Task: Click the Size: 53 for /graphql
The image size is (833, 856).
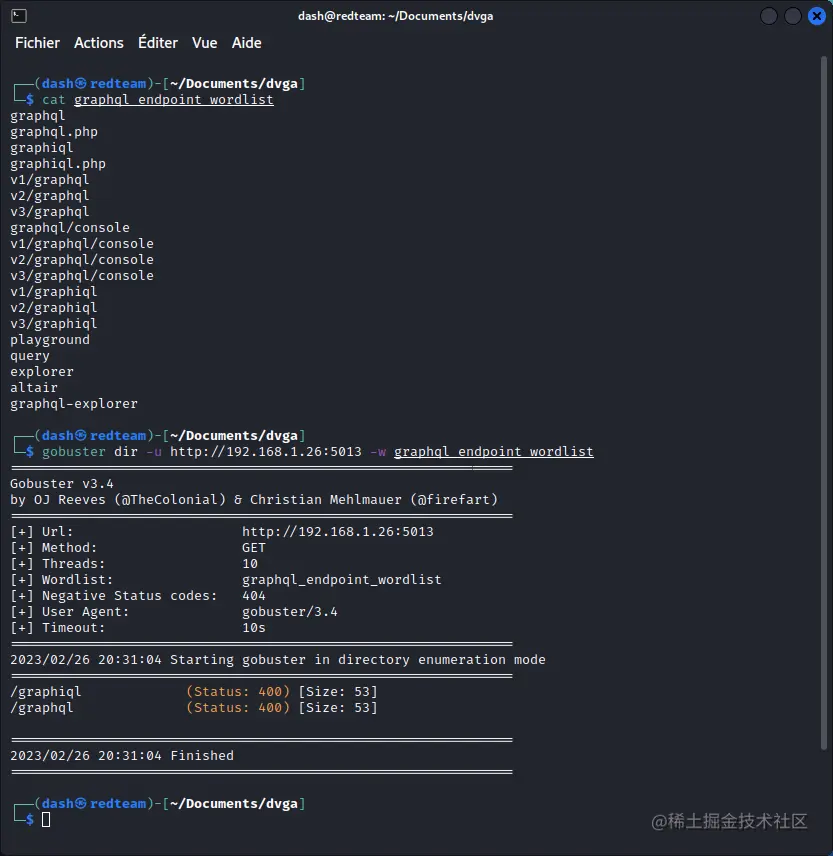Action: 338,708
